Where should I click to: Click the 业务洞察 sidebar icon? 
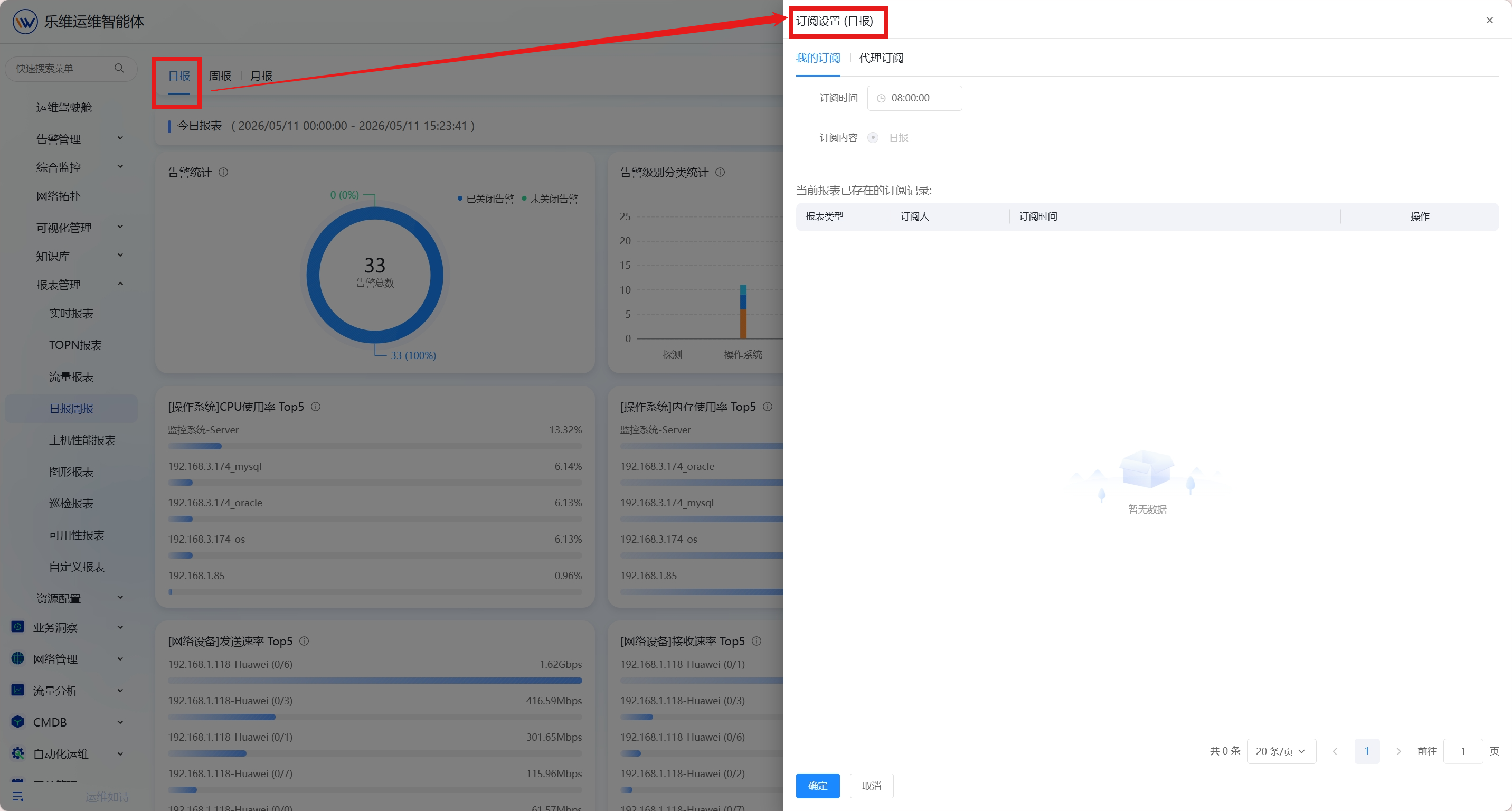coord(17,627)
